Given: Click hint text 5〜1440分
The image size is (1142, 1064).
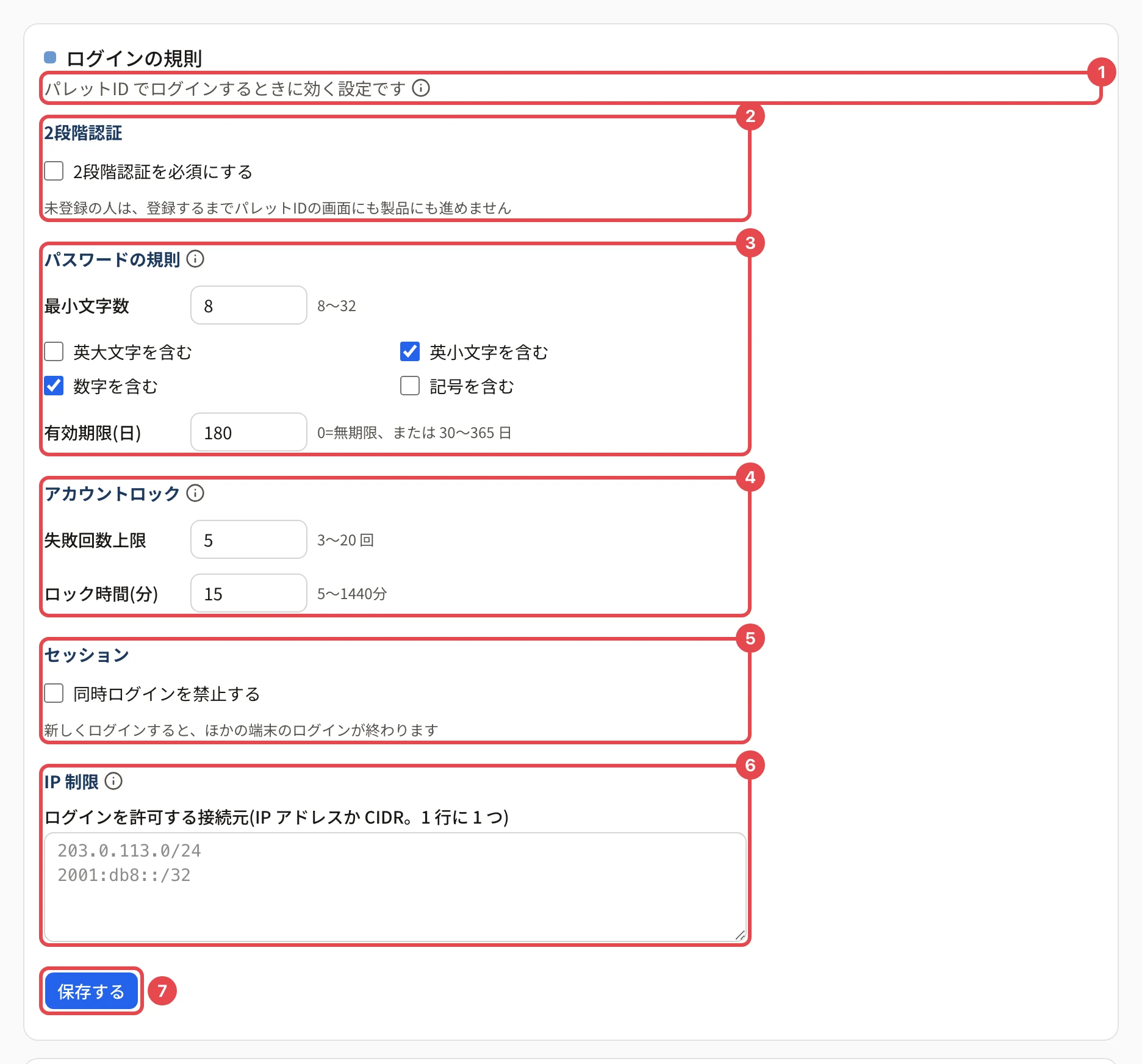Looking at the screenshot, I should click(352, 594).
